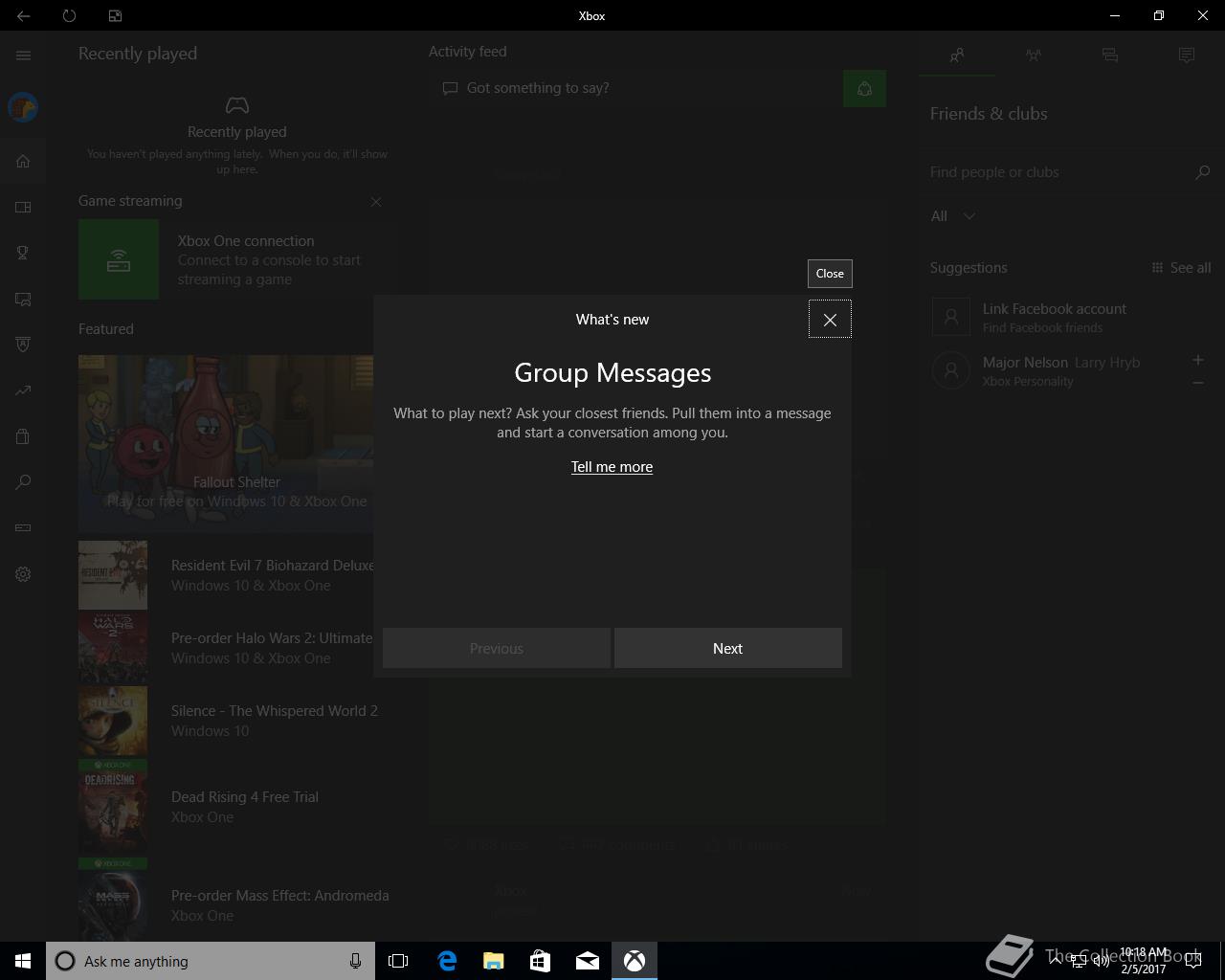Open Clubs shield icon in sidebar
Screen dimensions: 1225x980
[x=23, y=345]
